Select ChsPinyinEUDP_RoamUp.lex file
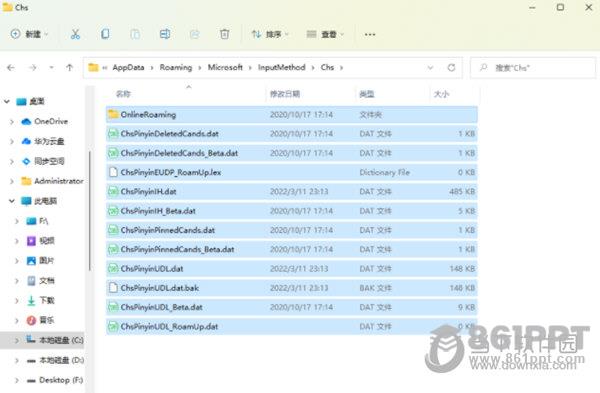 click(292, 172)
